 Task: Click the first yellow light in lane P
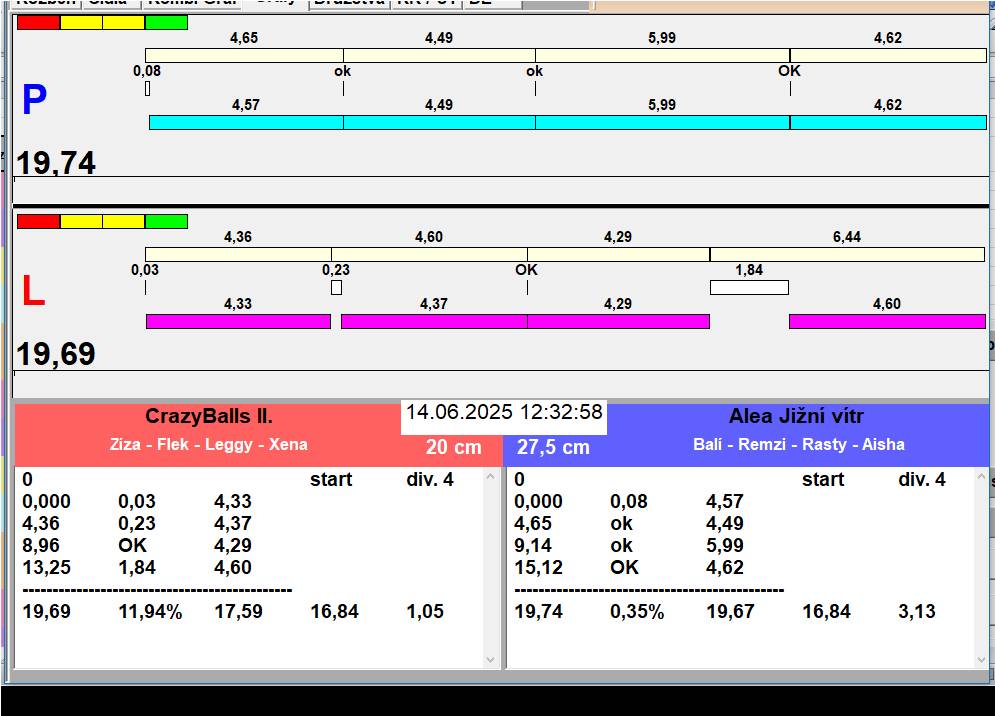81,23
